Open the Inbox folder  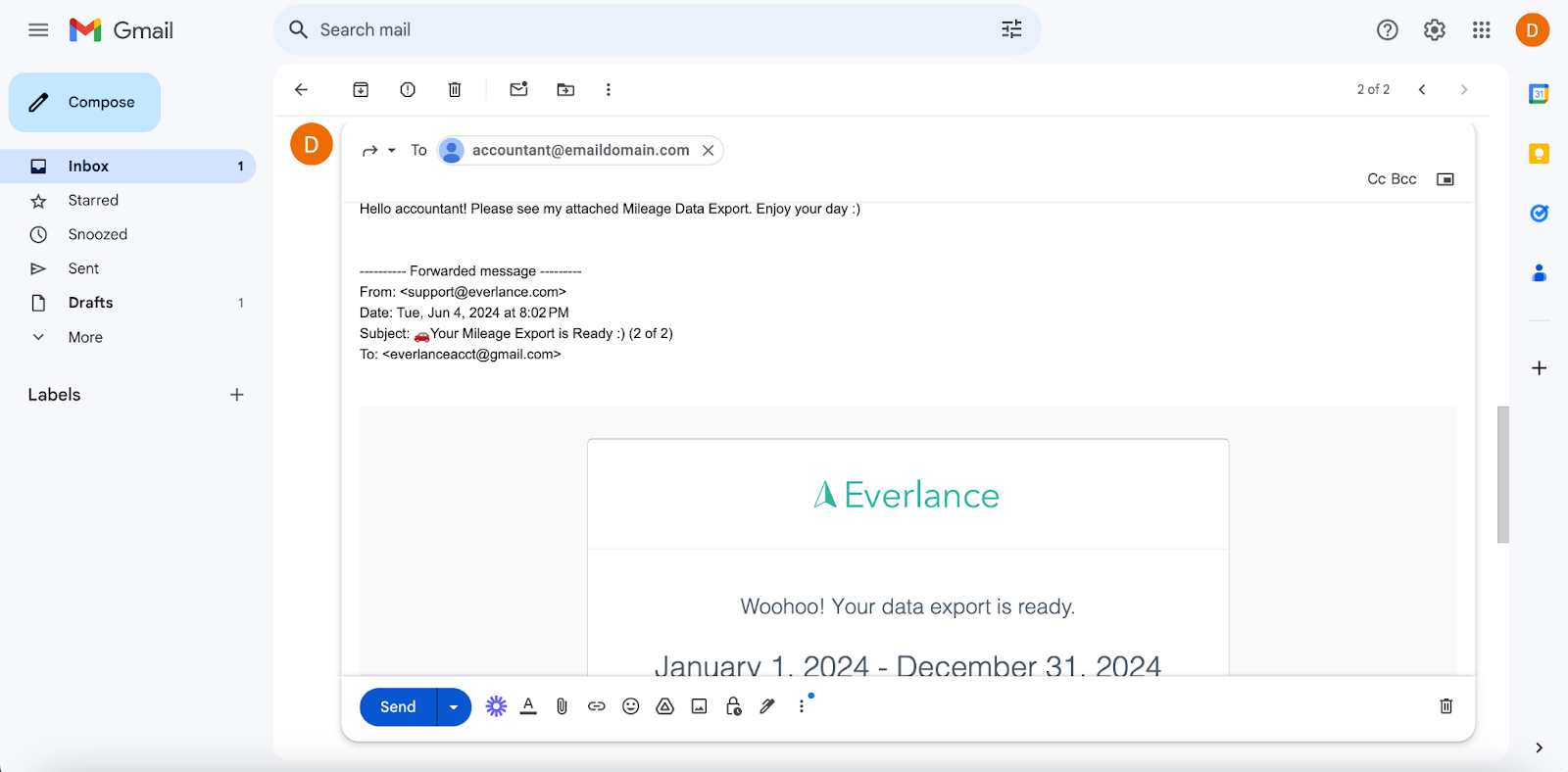point(88,167)
